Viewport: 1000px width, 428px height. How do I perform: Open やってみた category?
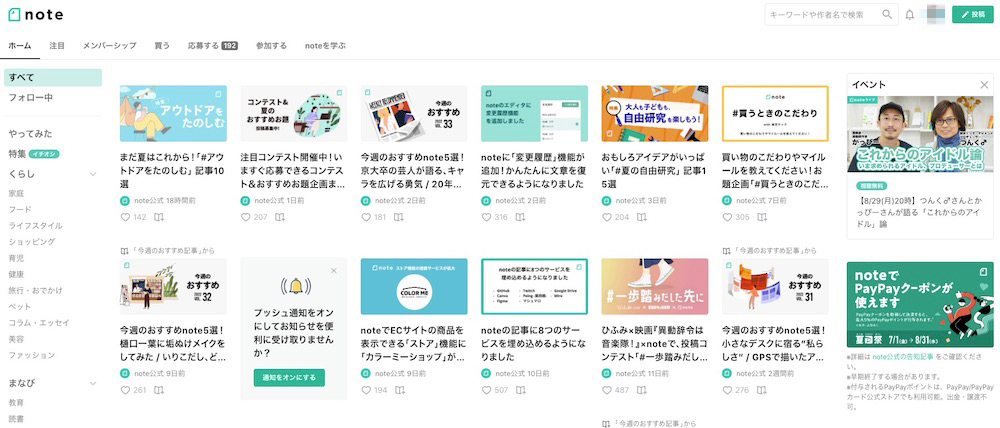[x=31, y=134]
